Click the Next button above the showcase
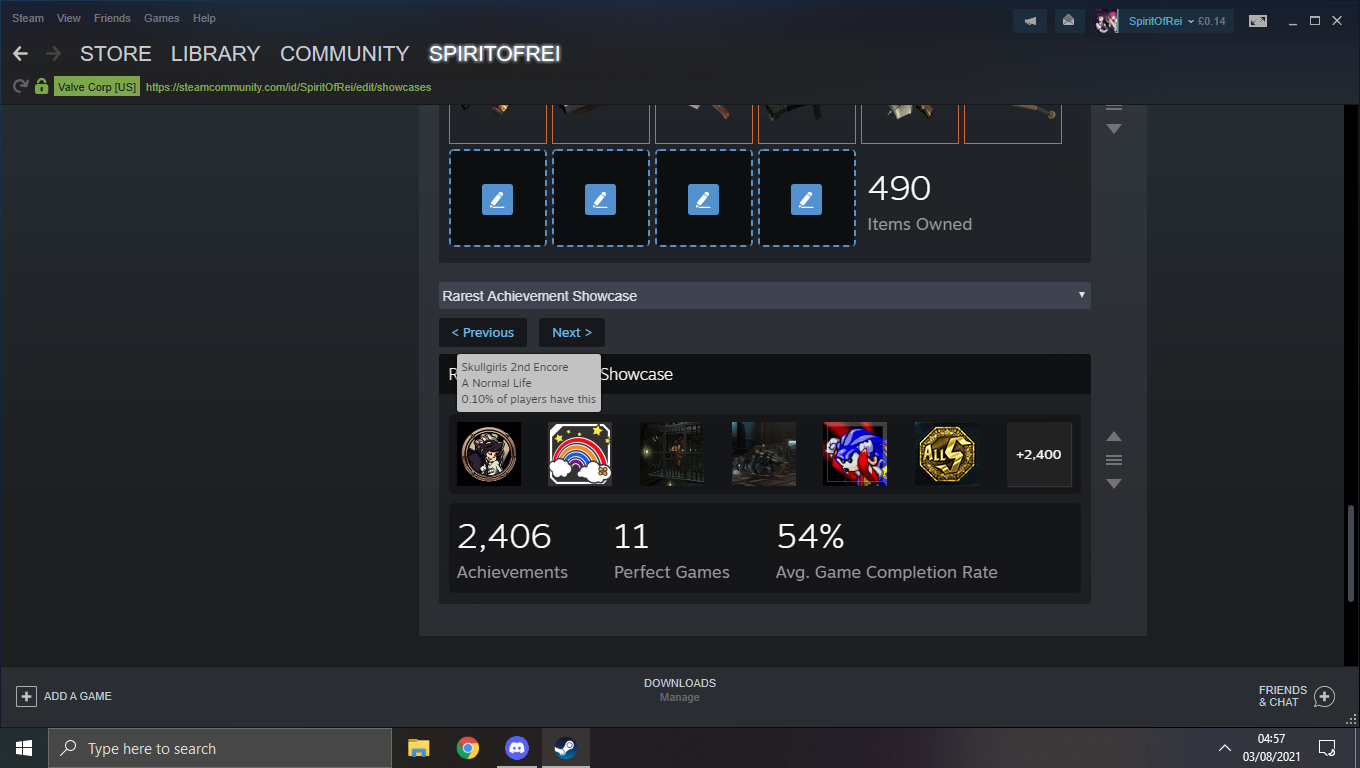 [x=571, y=332]
